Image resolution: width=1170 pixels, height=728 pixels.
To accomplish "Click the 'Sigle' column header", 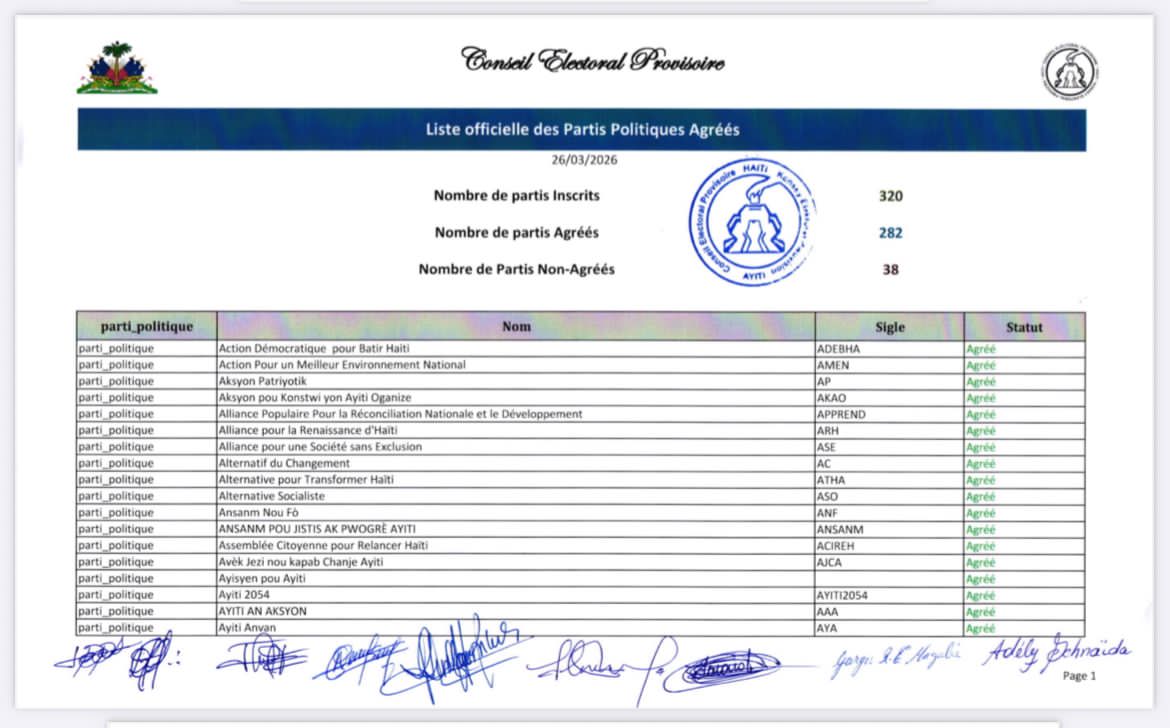I will [x=889, y=327].
